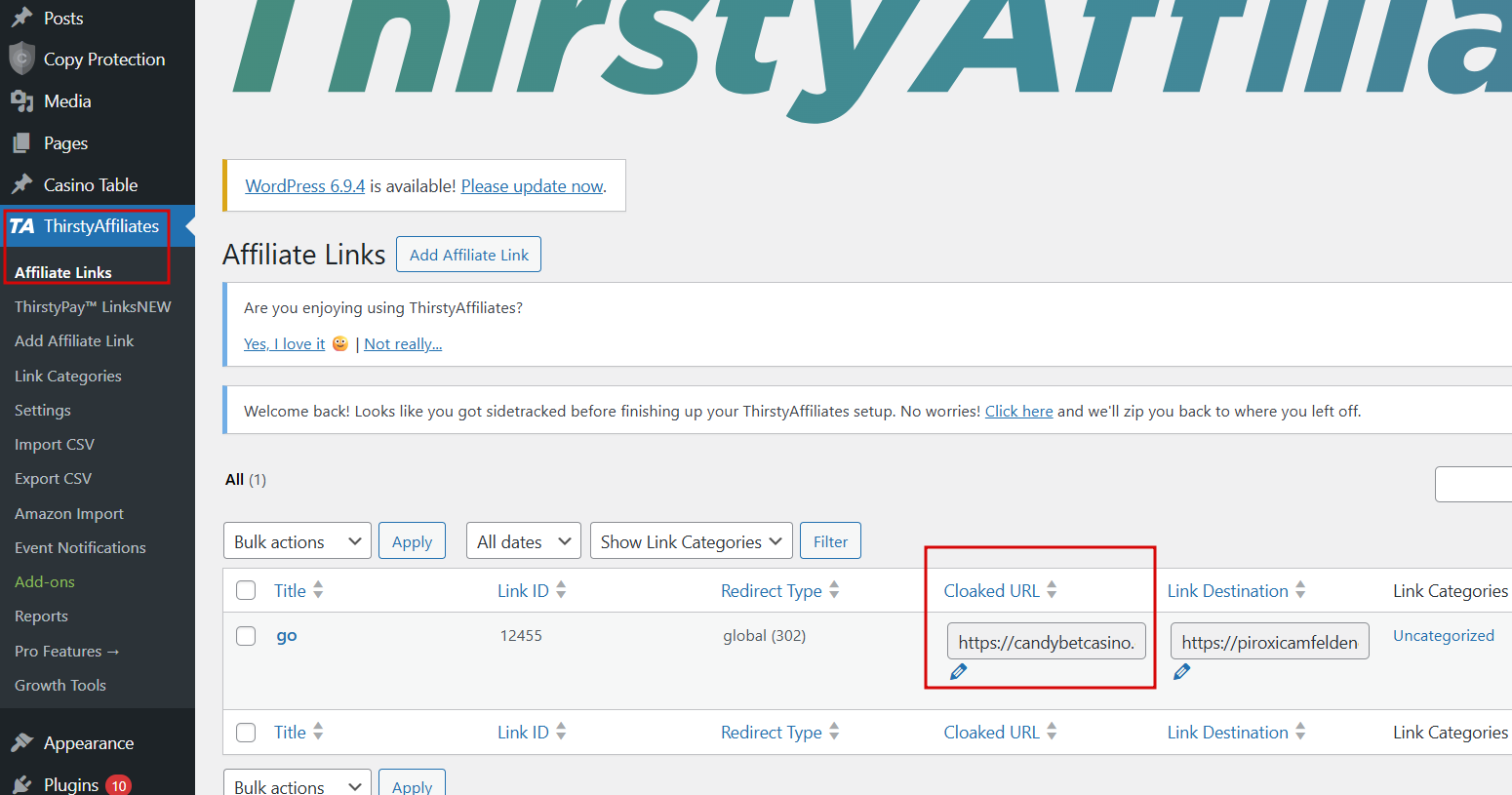Click the search links input box

click(1473, 485)
